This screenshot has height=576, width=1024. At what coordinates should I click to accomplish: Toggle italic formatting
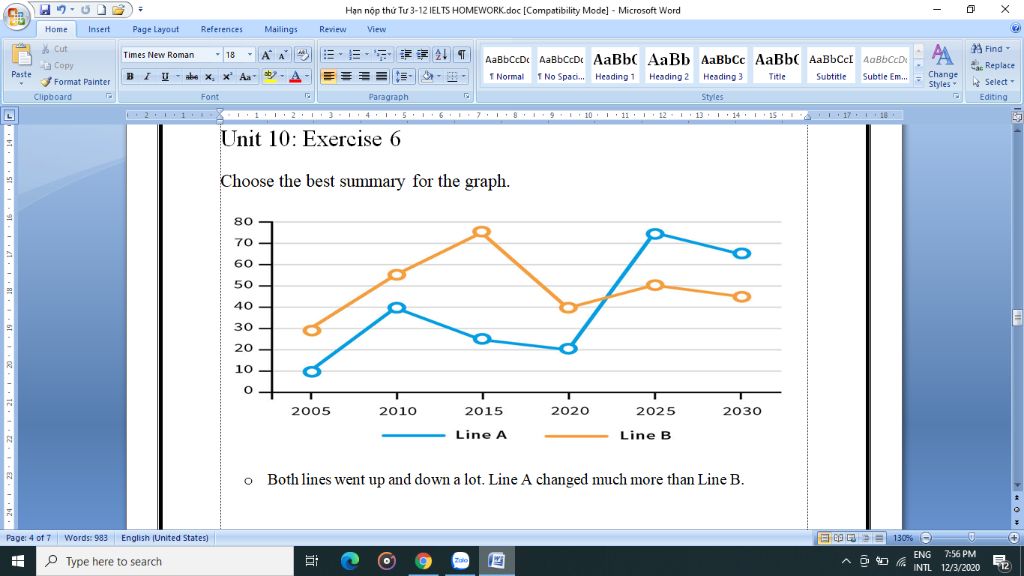tap(147, 76)
